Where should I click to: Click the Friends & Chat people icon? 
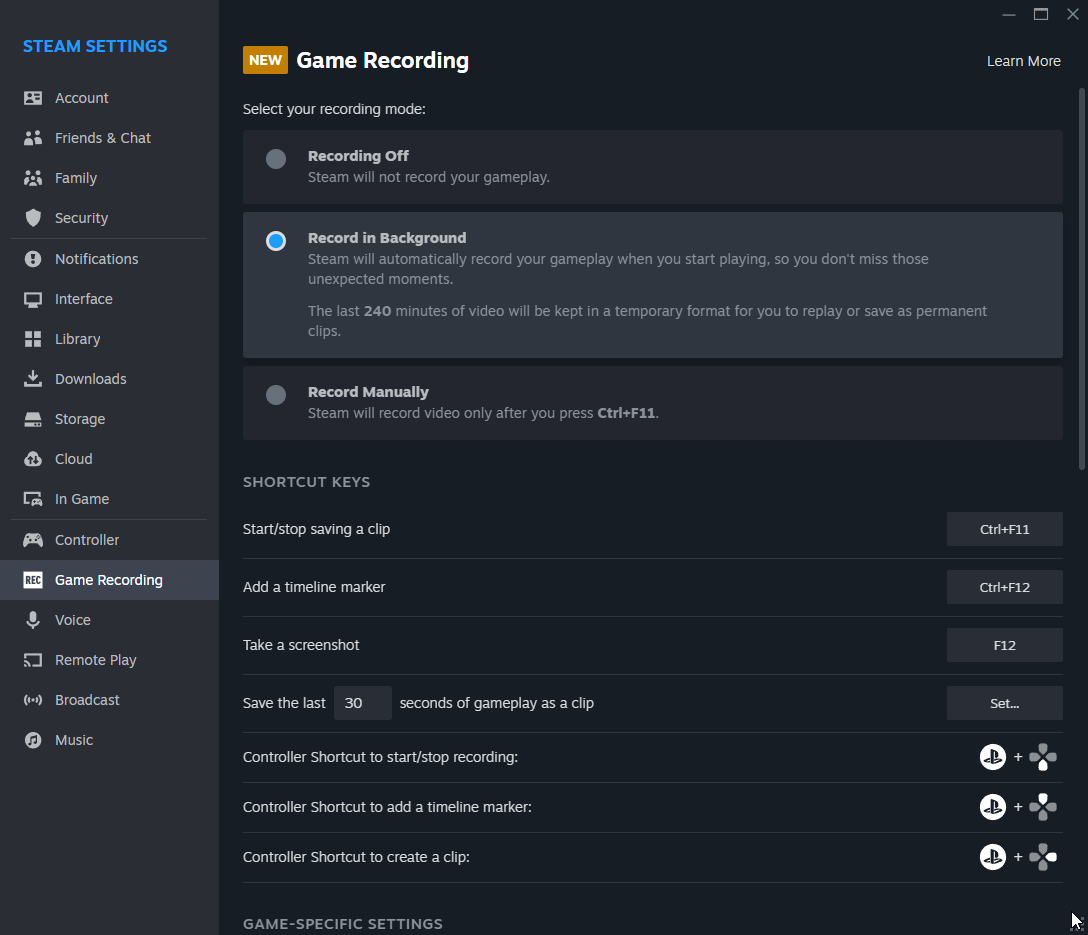coord(33,138)
